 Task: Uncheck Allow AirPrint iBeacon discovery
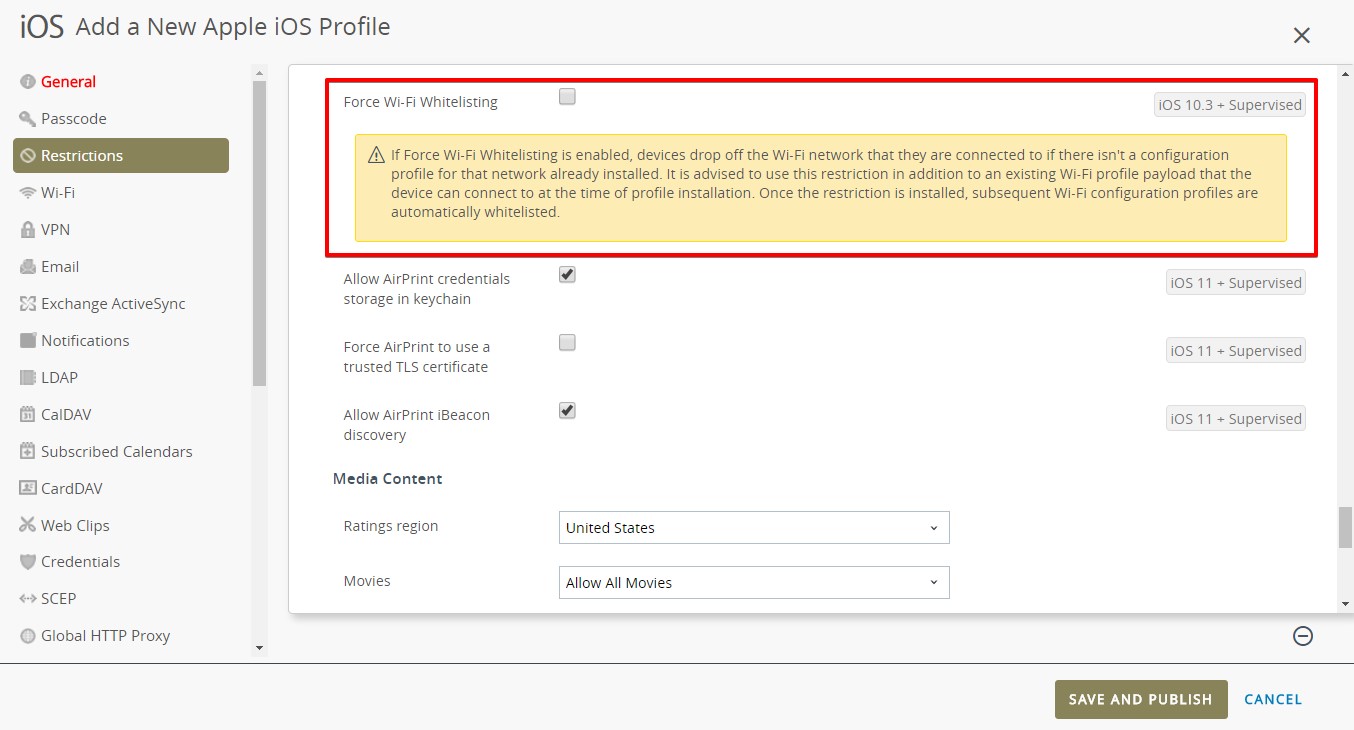[x=567, y=411]
